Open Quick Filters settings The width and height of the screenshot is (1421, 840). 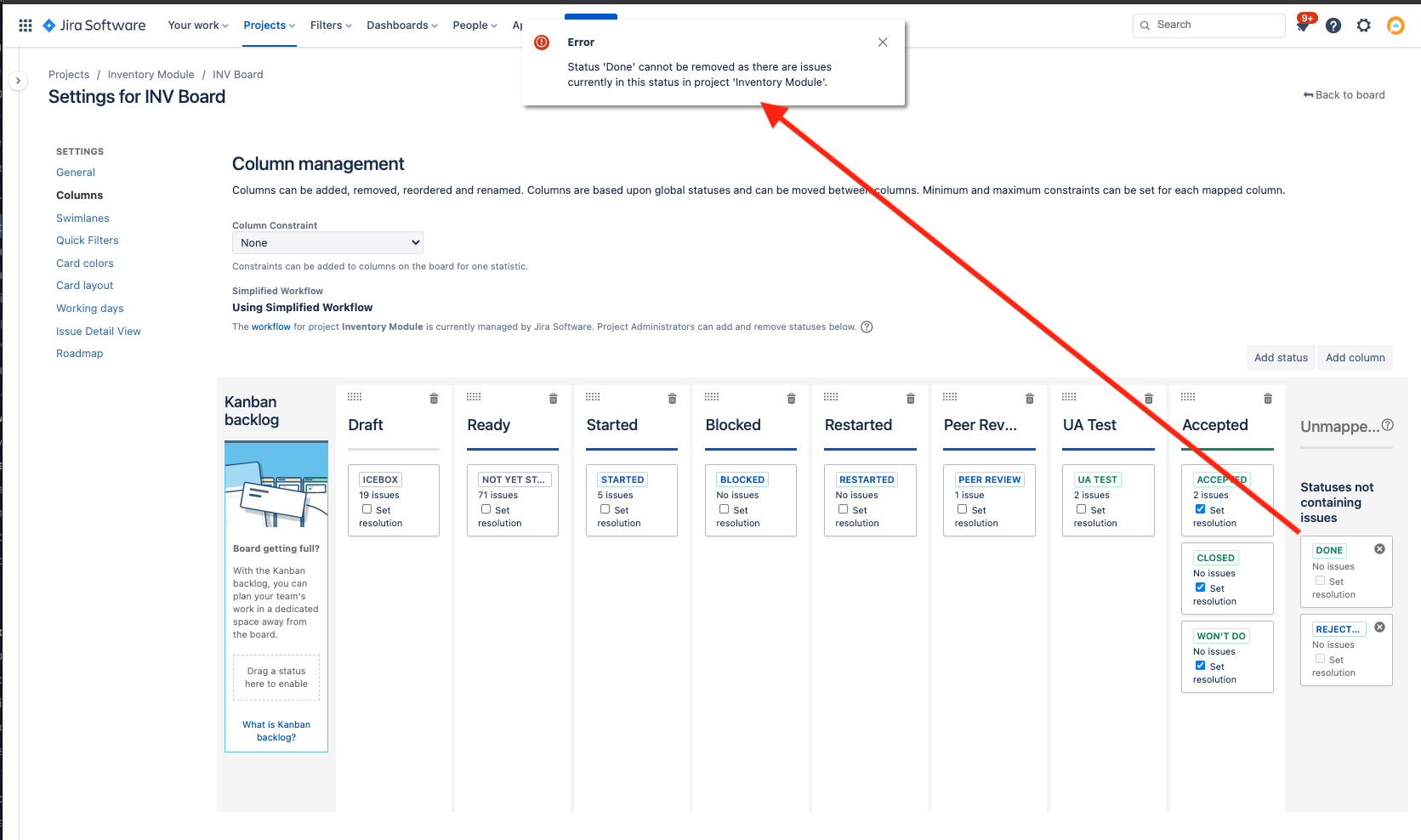point(88,241)
